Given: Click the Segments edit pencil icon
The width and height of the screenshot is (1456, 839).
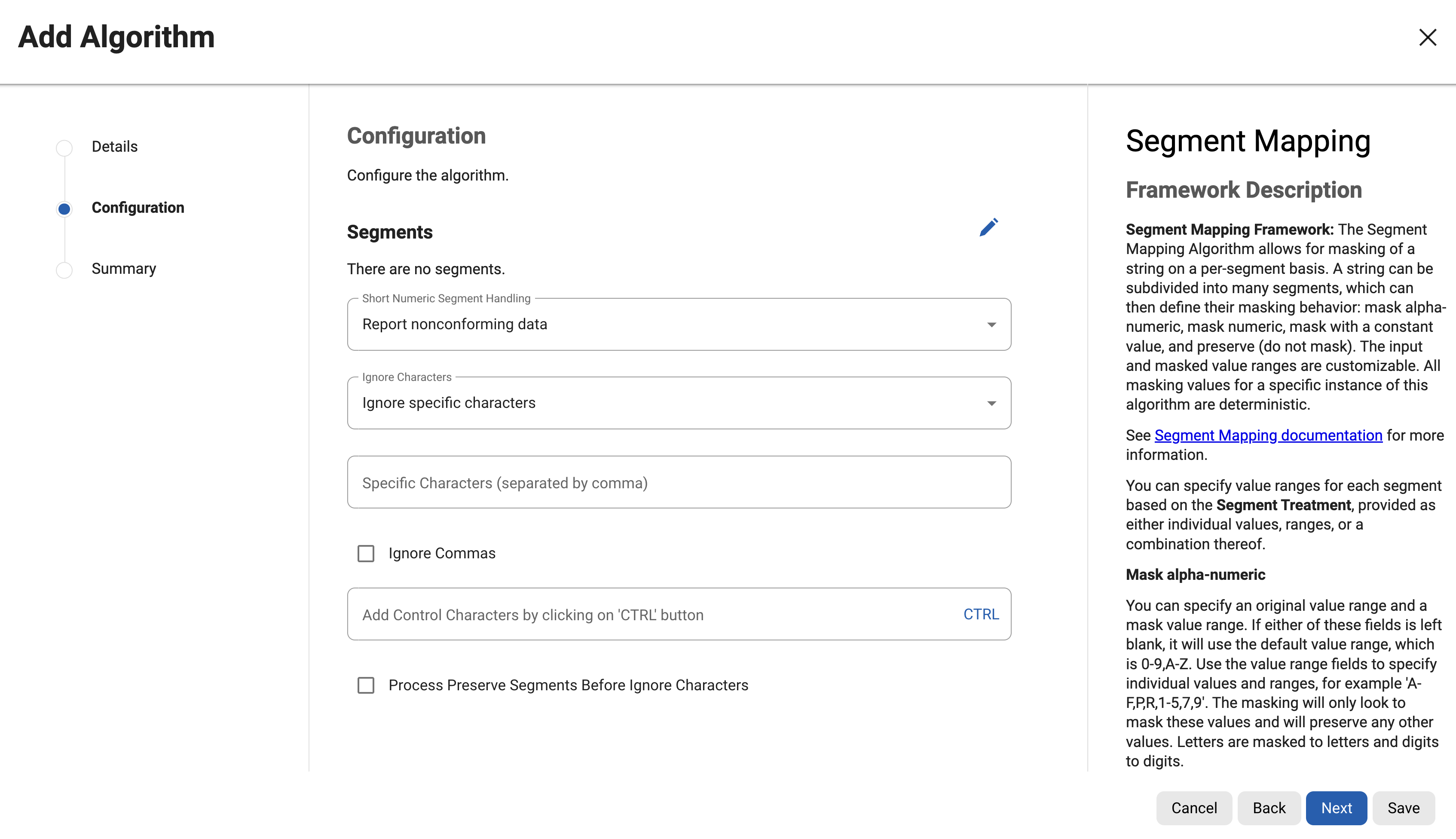Looking at the screenshot, I should pos(988,228).
